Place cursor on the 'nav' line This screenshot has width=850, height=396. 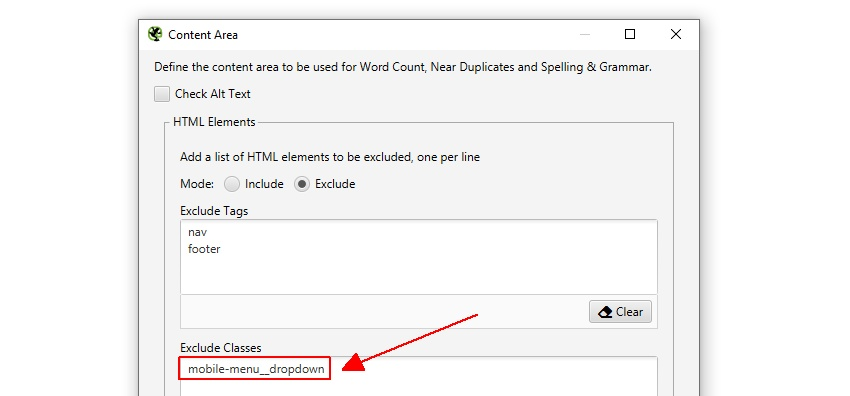198,232
